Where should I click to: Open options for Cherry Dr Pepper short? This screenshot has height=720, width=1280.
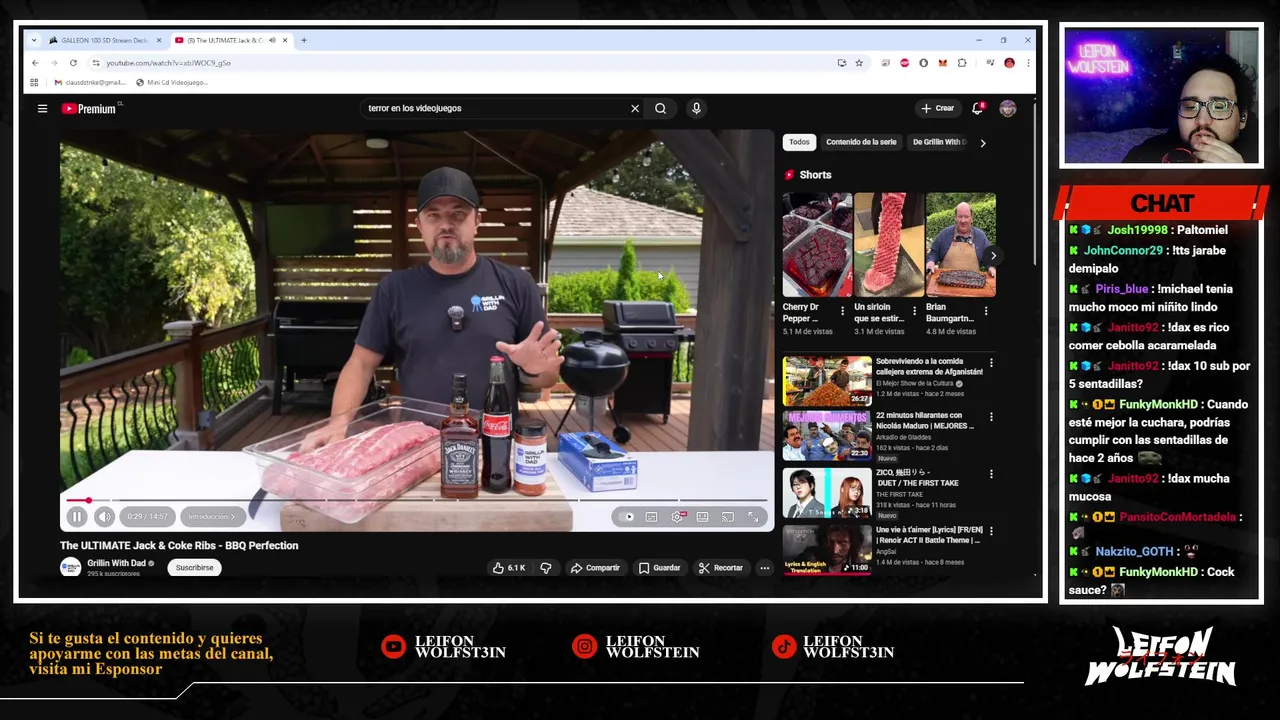[x=842, y=311]
